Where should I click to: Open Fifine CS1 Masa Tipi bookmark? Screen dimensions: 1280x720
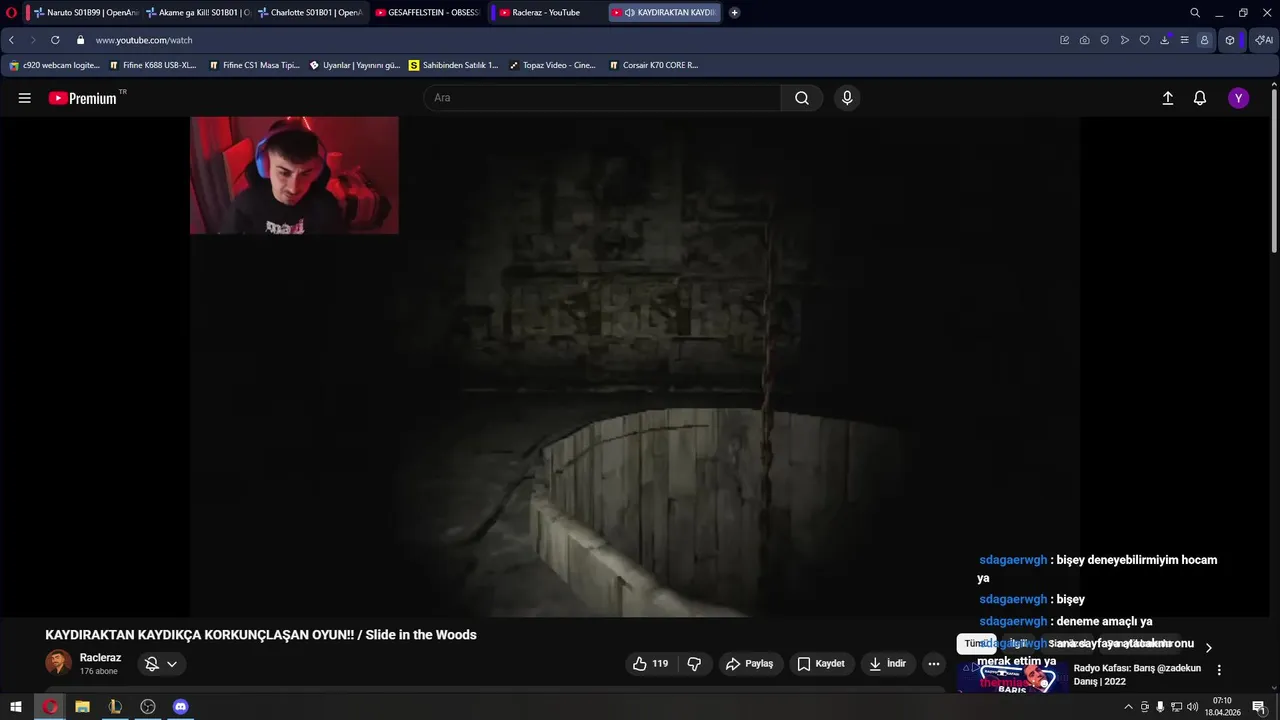(254, 65)
